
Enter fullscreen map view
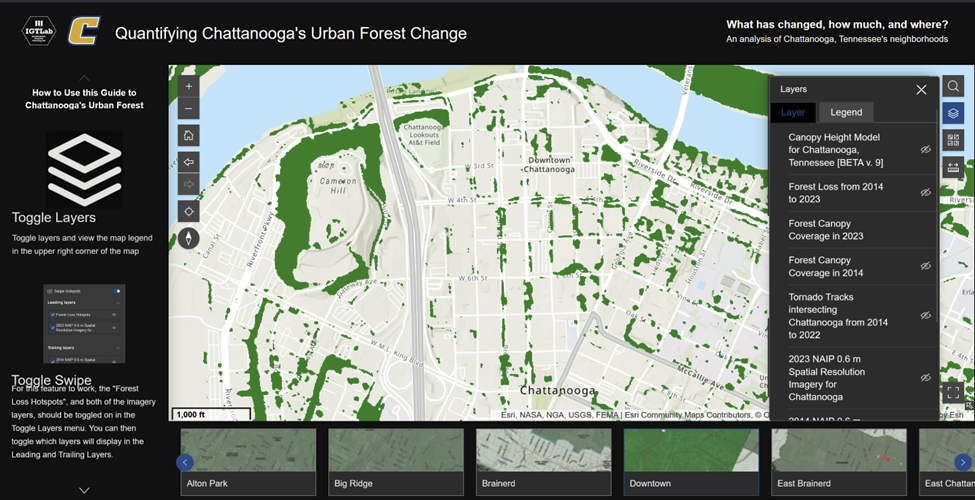953,392
